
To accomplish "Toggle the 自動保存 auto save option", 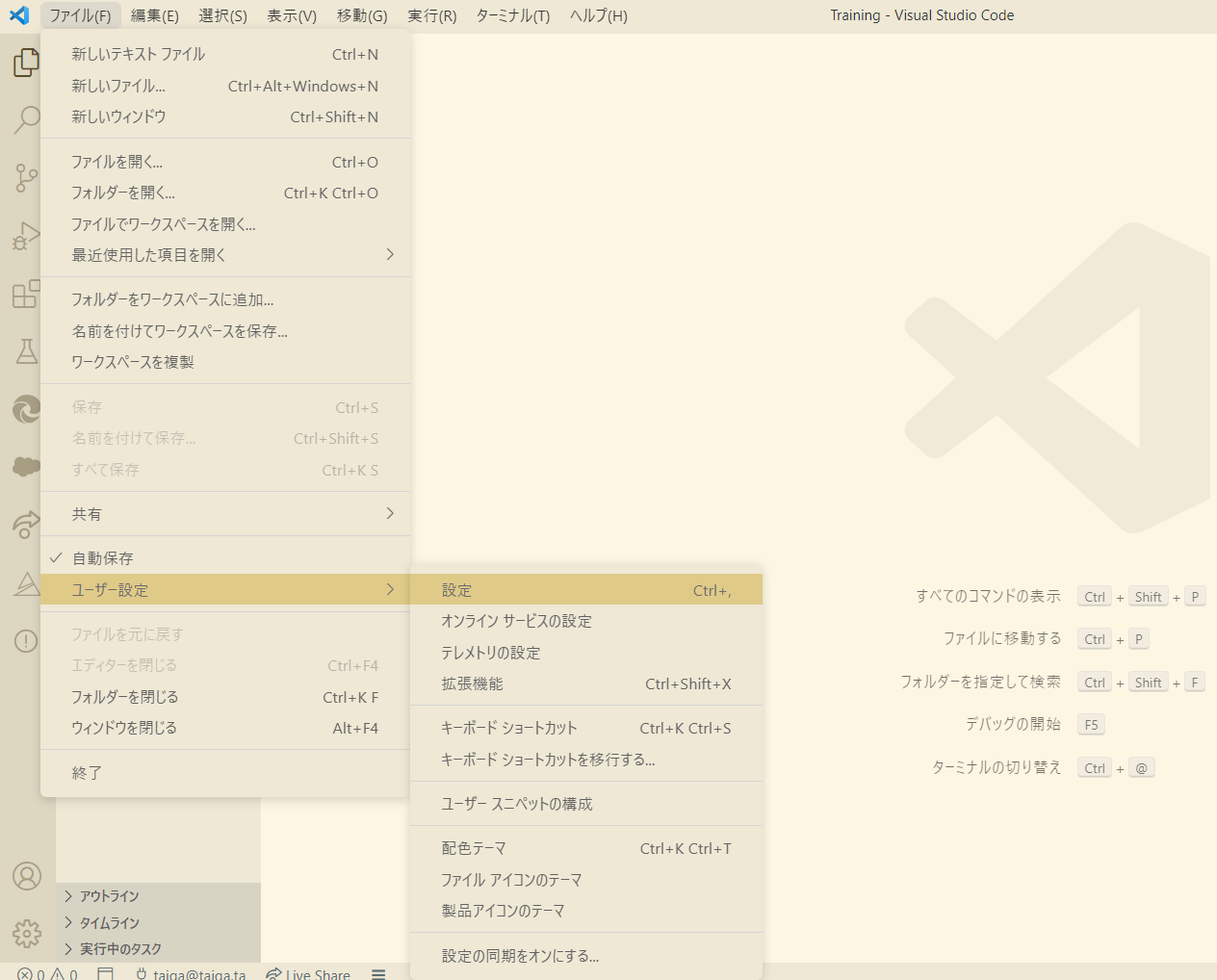I will point(225,558).
